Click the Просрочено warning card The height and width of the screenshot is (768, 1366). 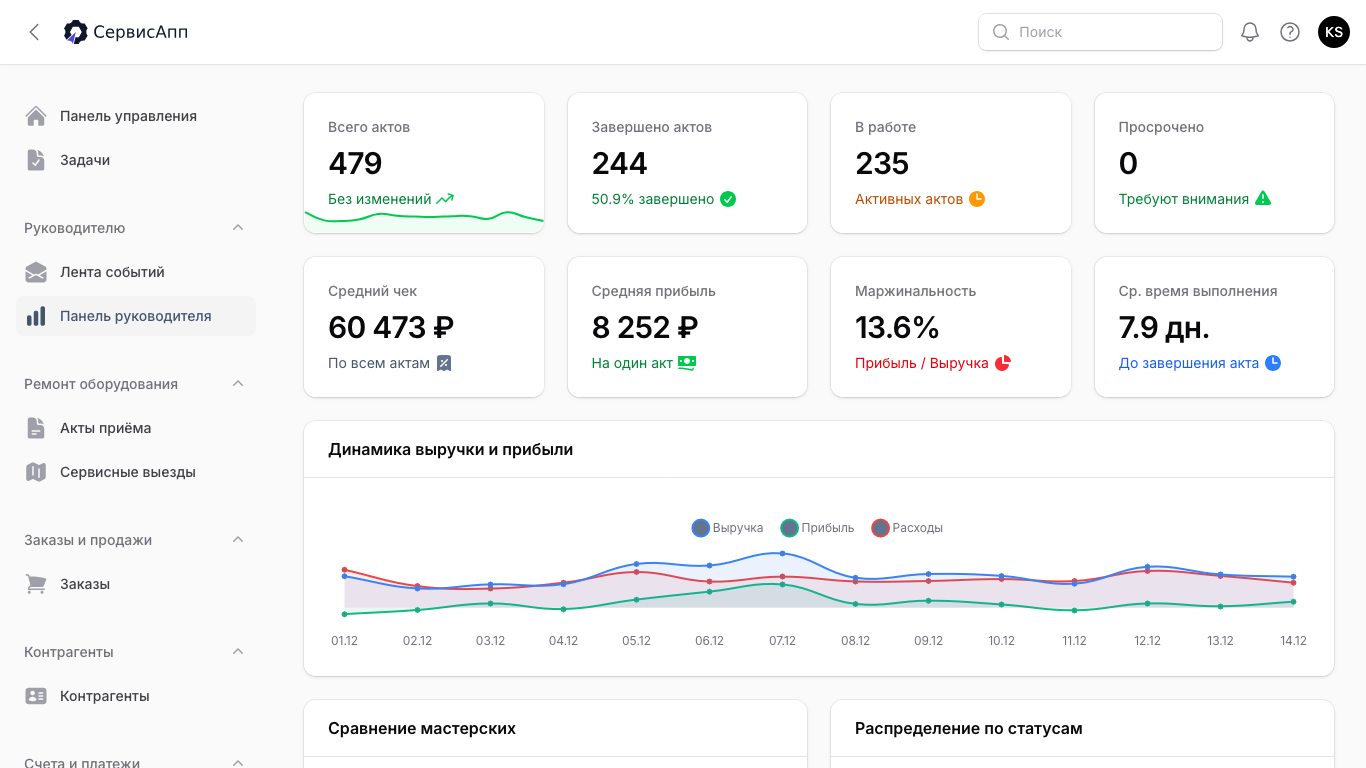(1214, 163)
